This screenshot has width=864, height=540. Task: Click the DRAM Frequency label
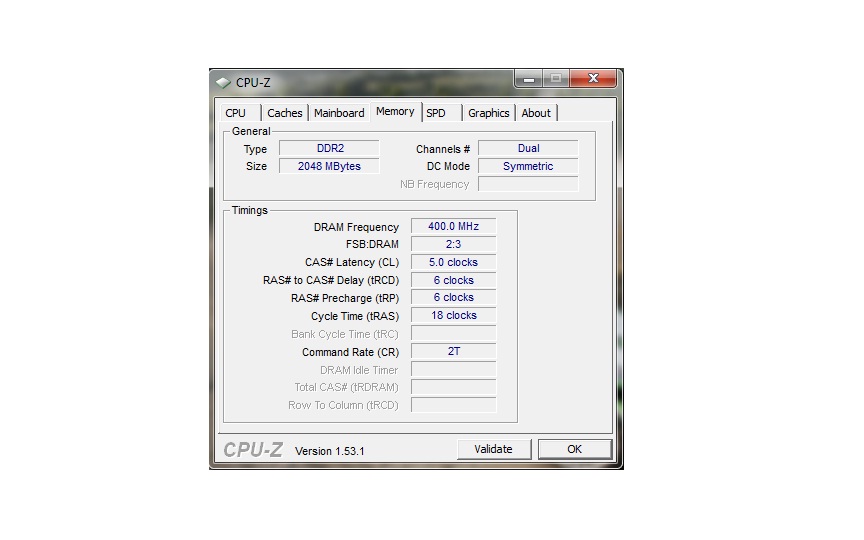coord(356,227)
